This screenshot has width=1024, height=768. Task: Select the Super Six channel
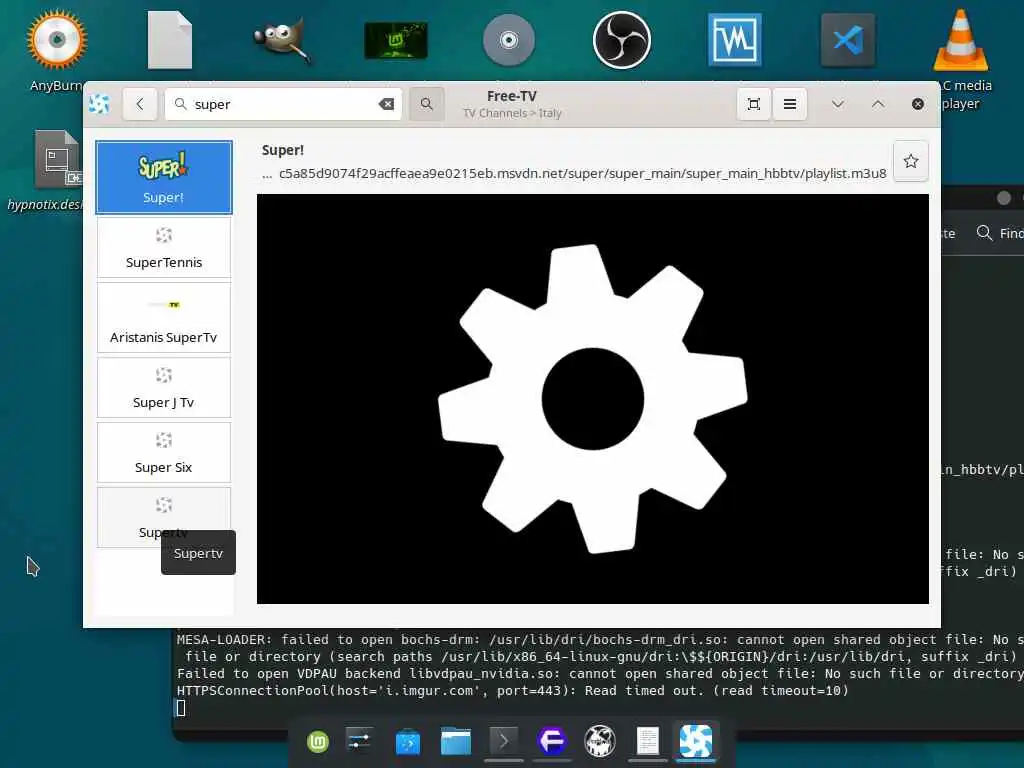(164, 452)
